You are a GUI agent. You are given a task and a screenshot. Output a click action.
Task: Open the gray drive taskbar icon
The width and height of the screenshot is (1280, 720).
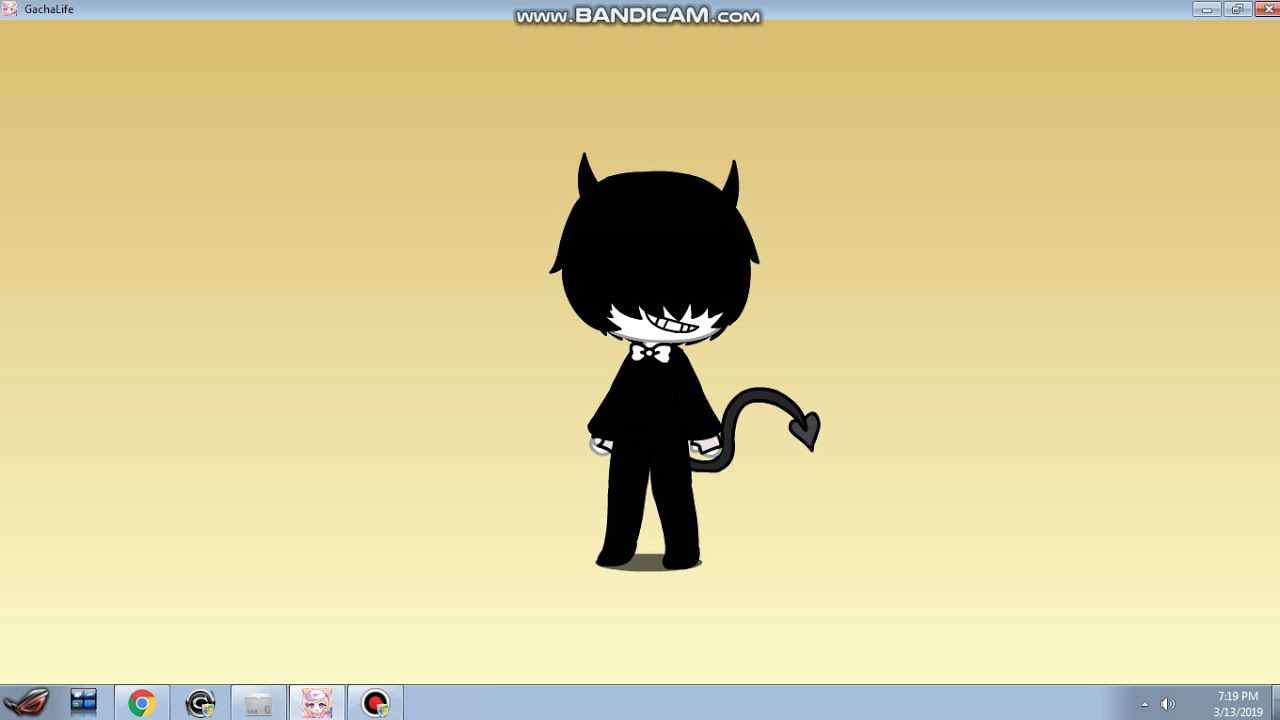point(258,703)
